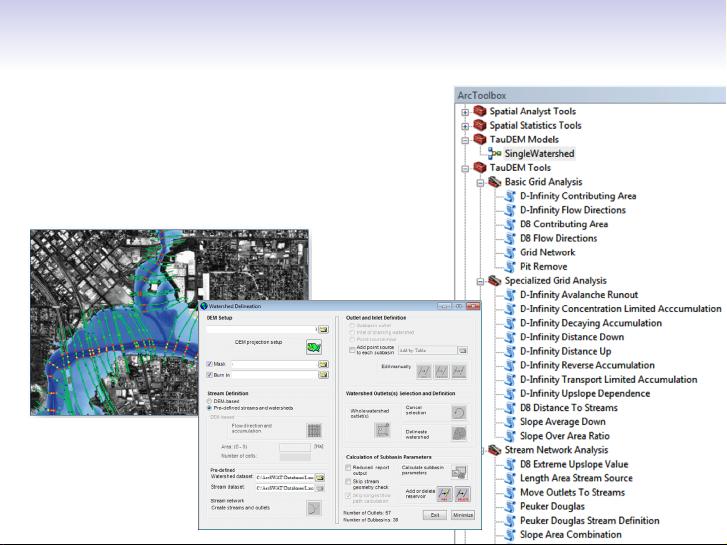Screen dimensions: 727x545
Task: Select D8 Extreme Upslope Value tool
Action: coord(574,464)
